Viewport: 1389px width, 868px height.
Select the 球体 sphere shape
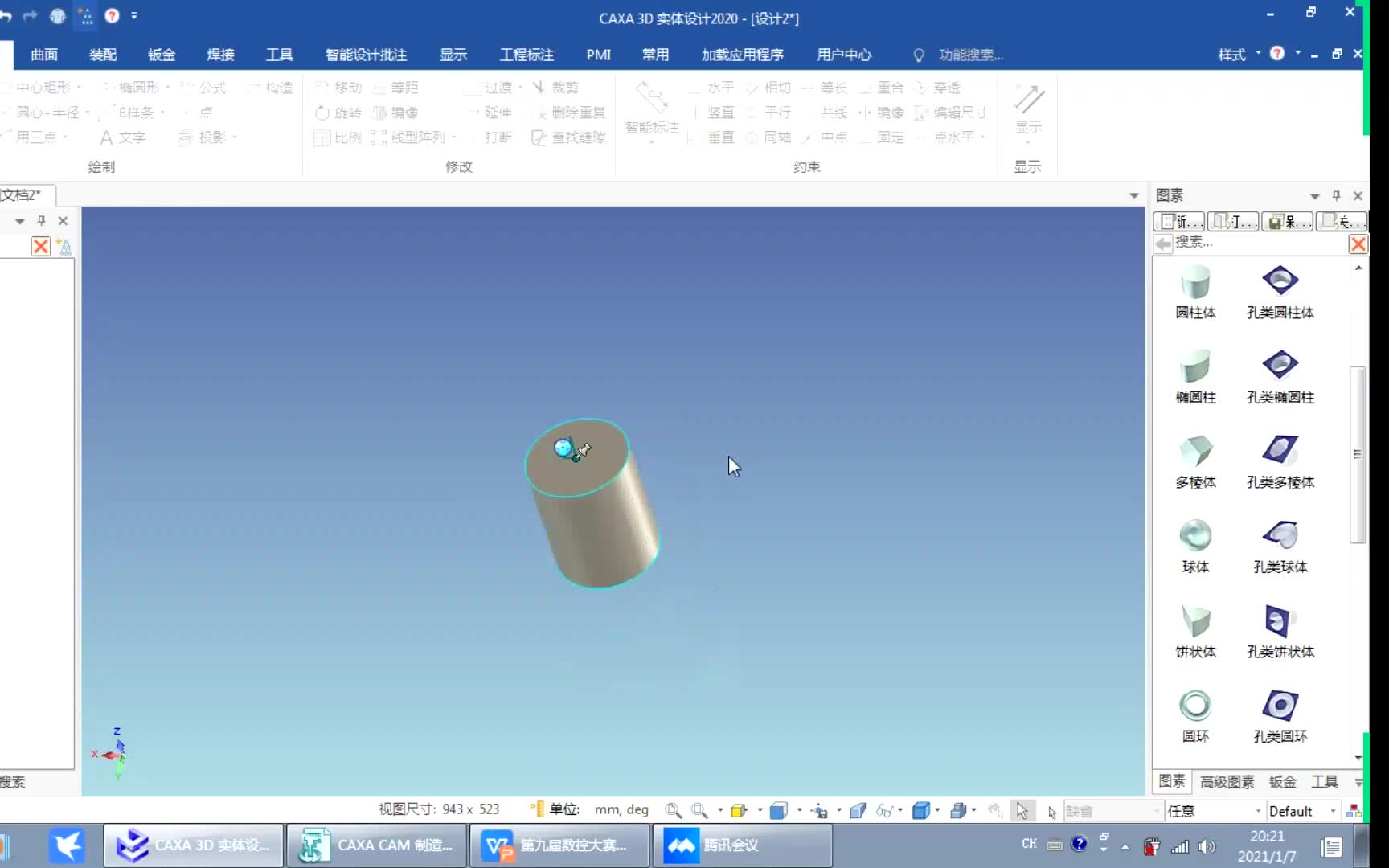(x=1195, y=547)
